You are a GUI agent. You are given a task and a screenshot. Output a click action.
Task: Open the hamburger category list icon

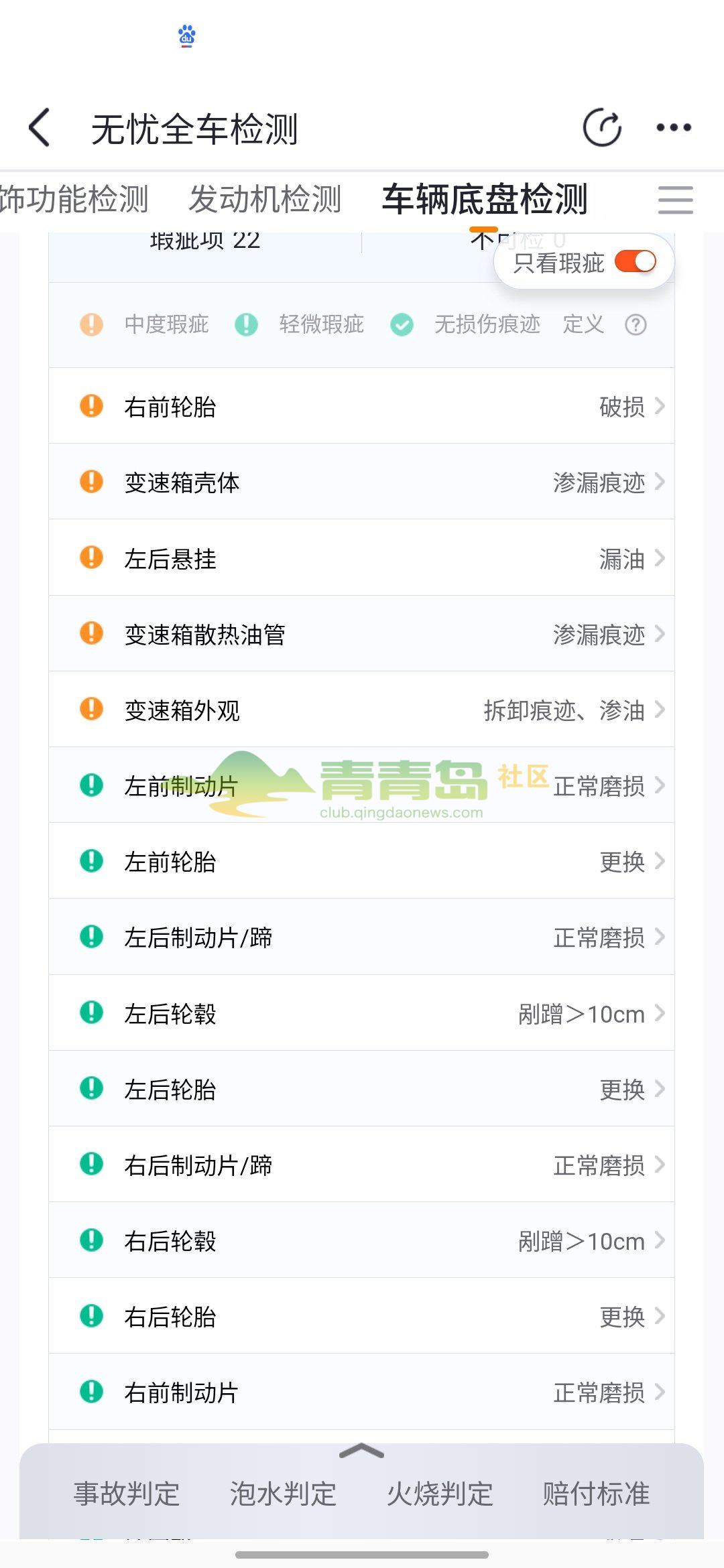click(675, 200)
